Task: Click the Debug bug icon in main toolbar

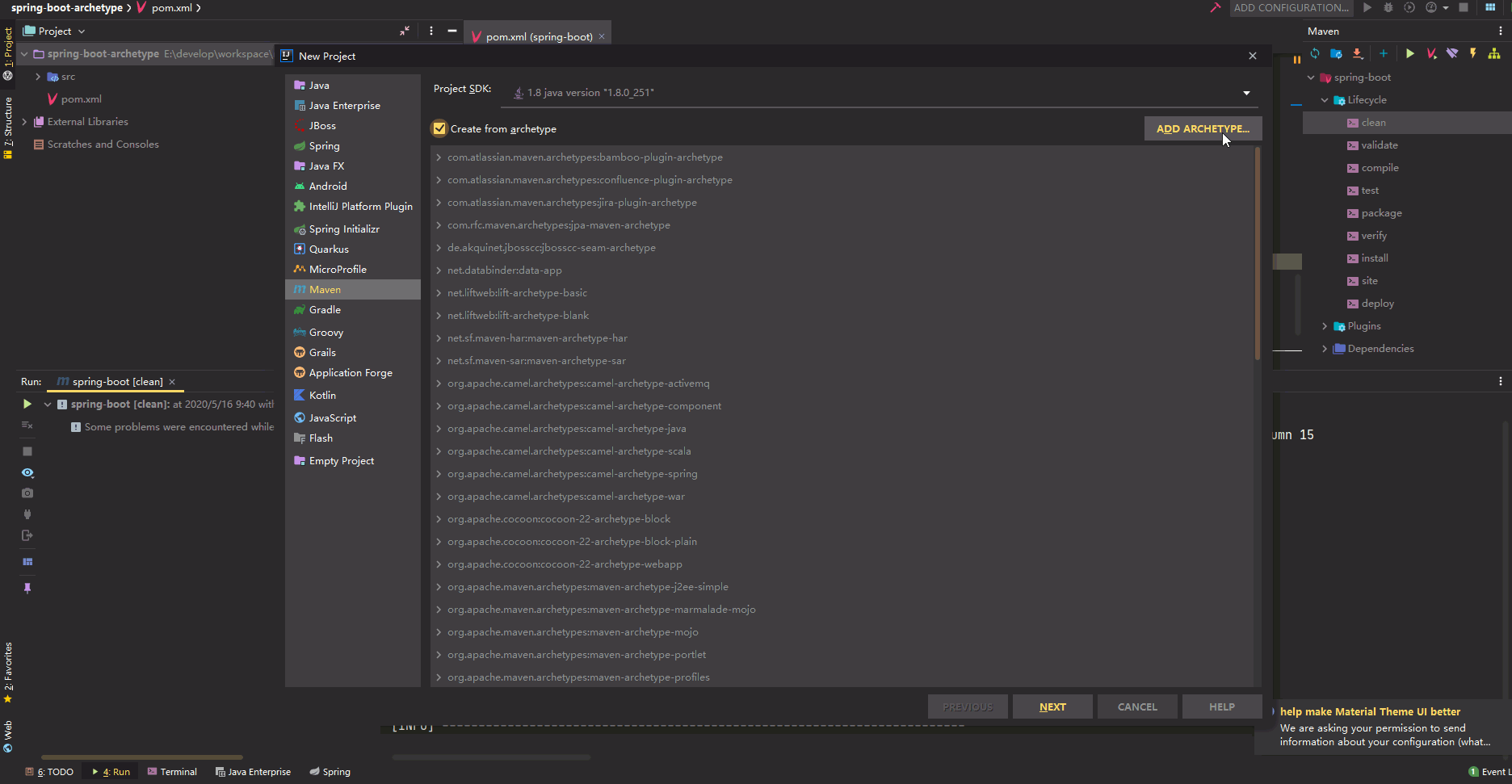Action: [1388, 8]
